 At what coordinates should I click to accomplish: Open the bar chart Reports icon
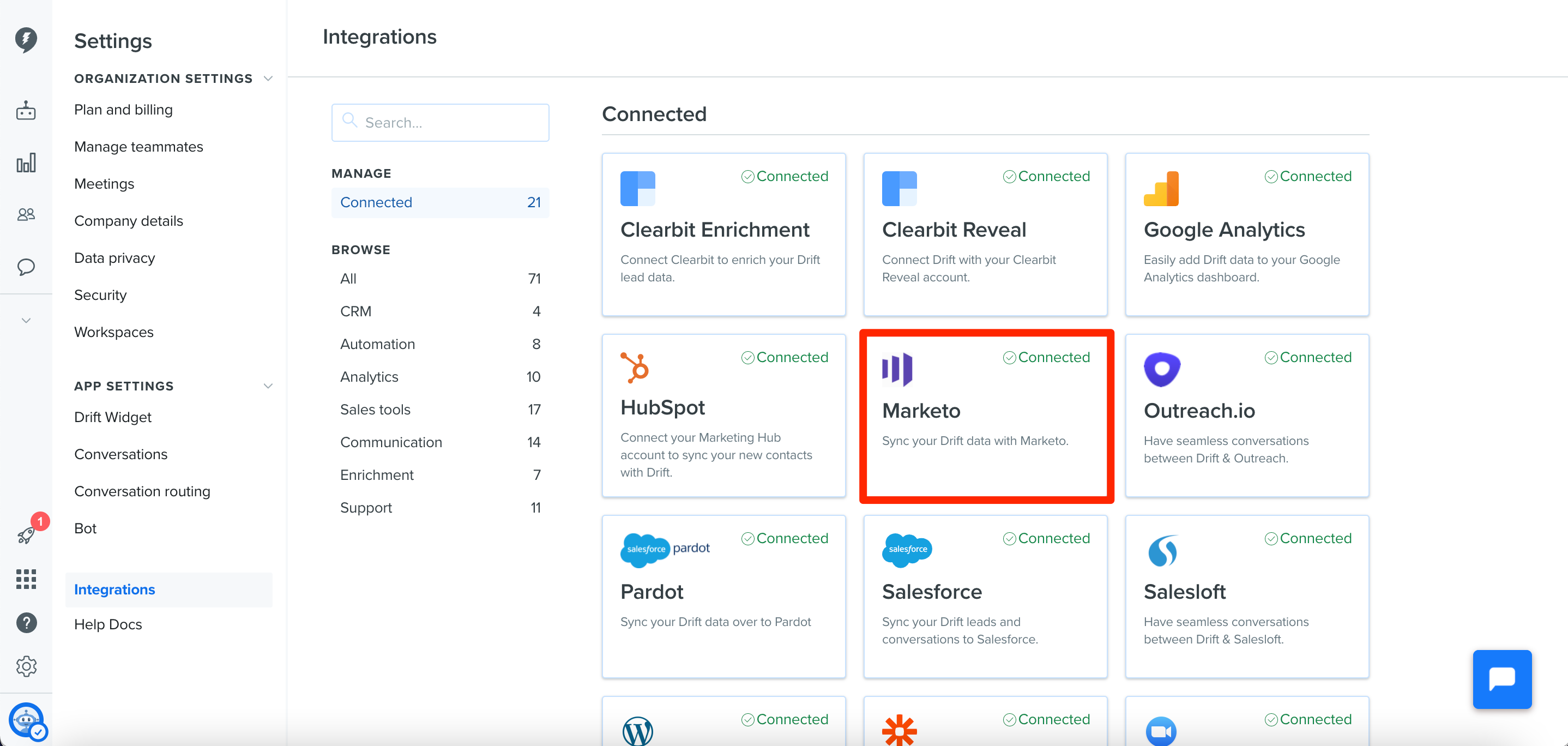(26, 163)
